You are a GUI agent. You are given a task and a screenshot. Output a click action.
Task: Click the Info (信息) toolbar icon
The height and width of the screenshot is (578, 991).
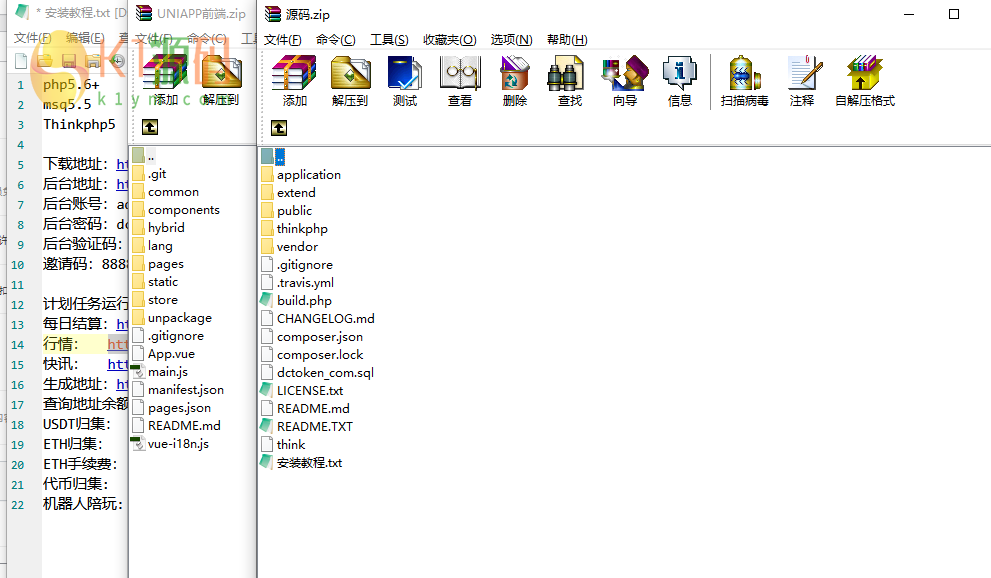coord(679,73)
